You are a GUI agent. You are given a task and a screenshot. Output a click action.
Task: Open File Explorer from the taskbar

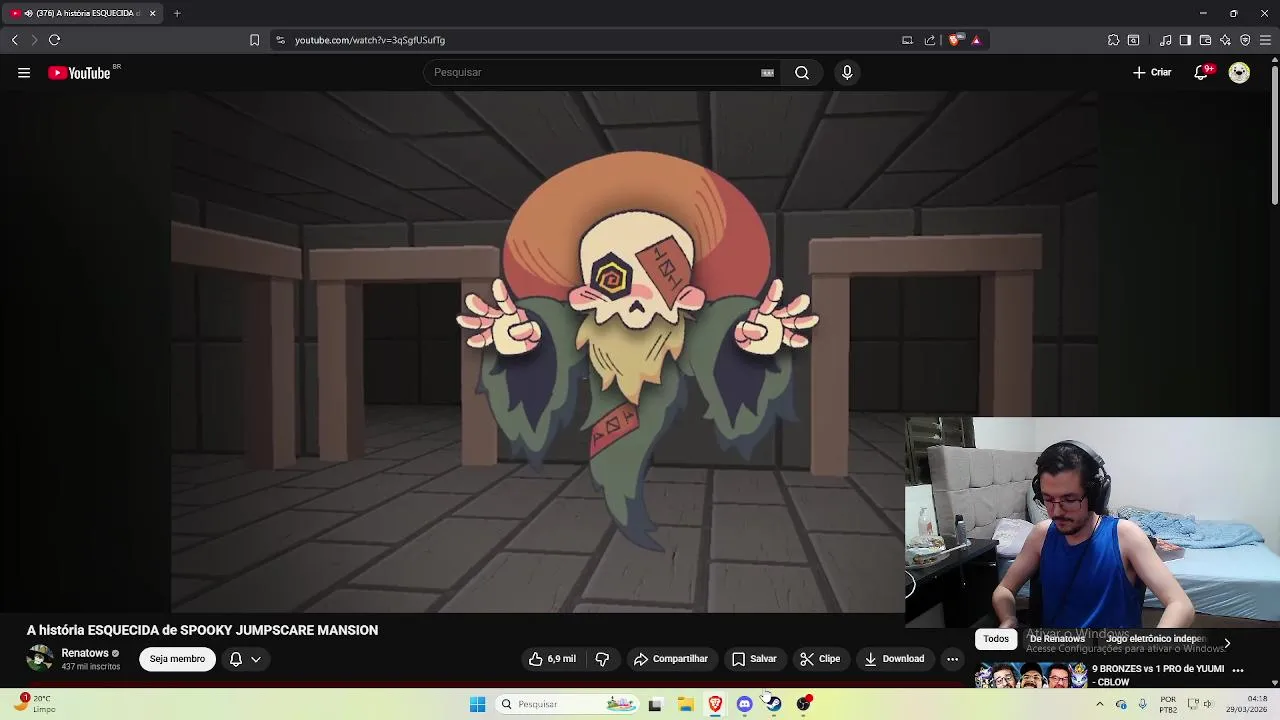[685, 704]
